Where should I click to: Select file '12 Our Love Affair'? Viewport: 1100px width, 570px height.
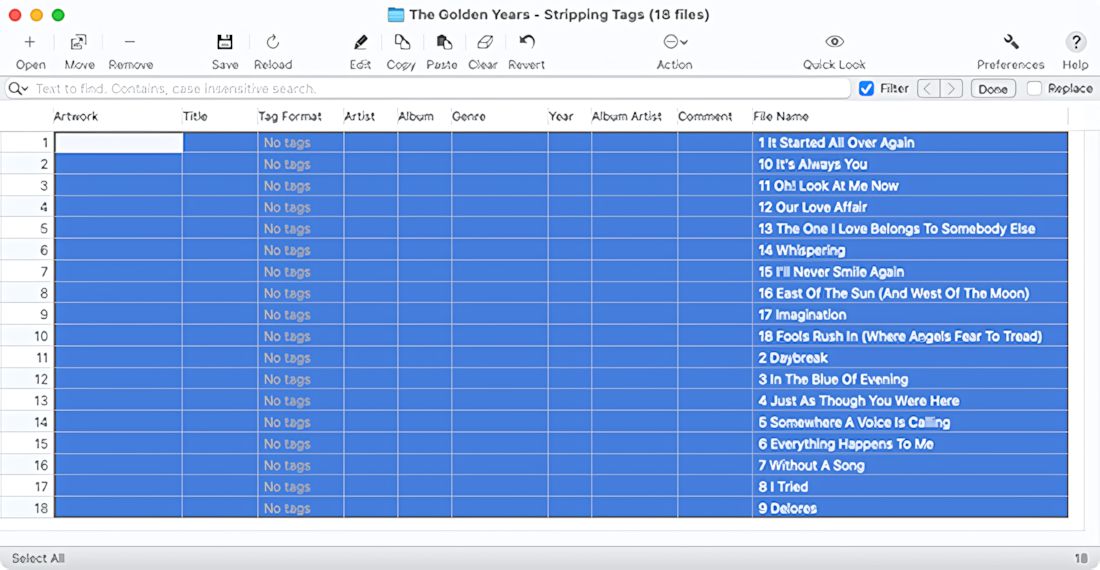[x=812, y=208]
